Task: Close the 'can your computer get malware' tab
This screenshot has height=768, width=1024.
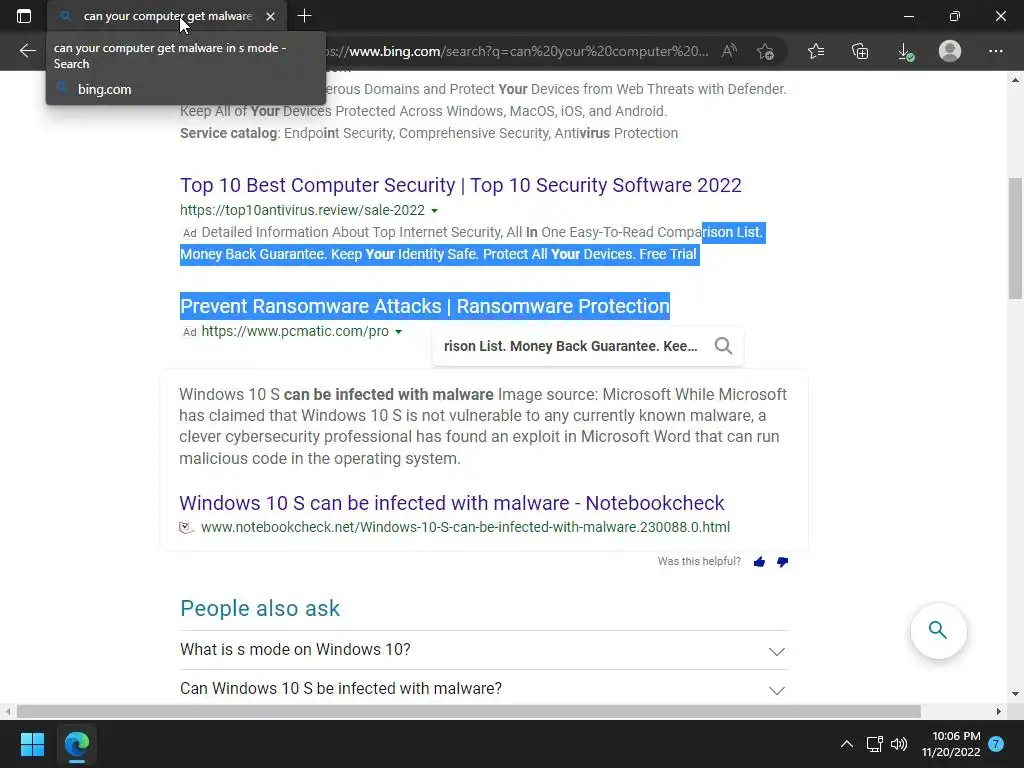Action: coord(270,16)
